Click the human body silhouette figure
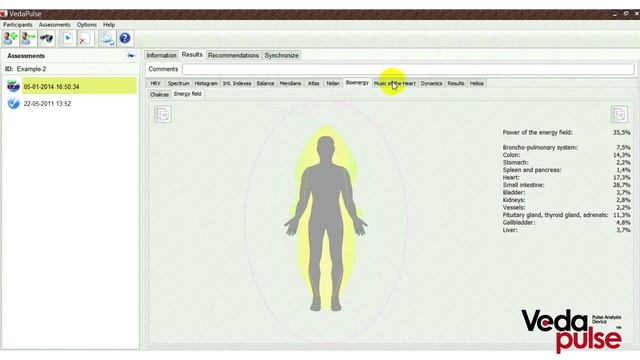This screenshot has width=640, height=360. (326, 224)
